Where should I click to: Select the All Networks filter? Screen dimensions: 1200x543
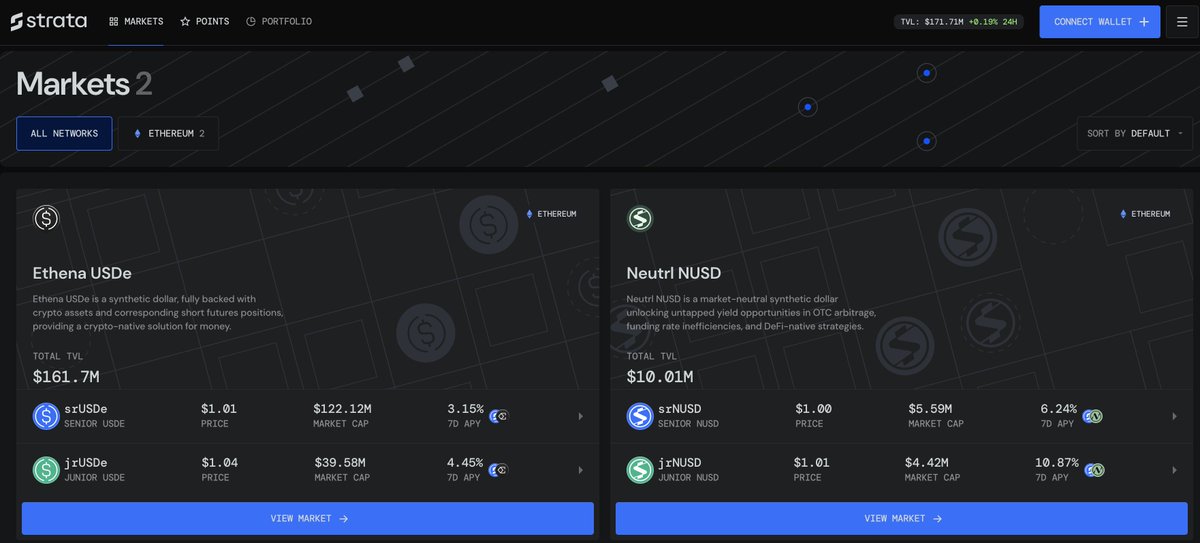[x=64, y=133]
